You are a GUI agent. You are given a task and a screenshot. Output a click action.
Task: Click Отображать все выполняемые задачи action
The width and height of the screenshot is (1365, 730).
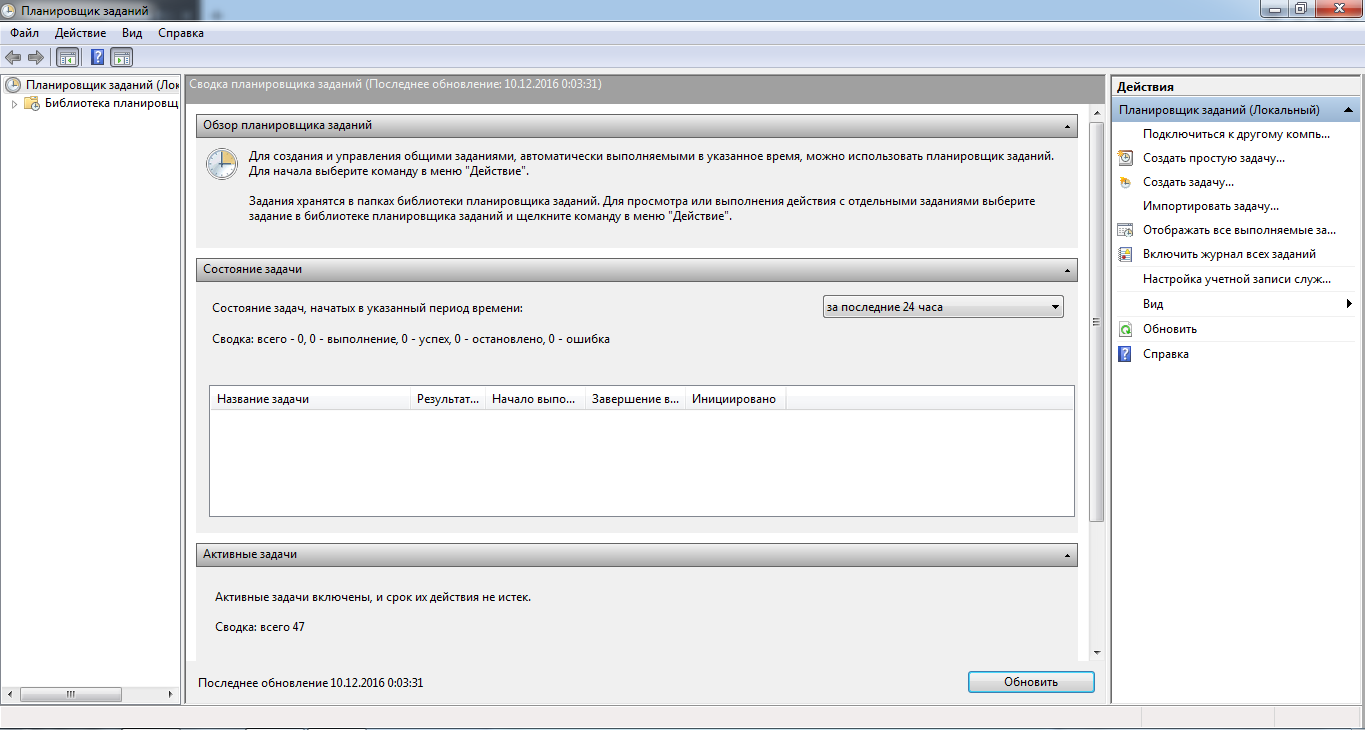[1239, 230]
